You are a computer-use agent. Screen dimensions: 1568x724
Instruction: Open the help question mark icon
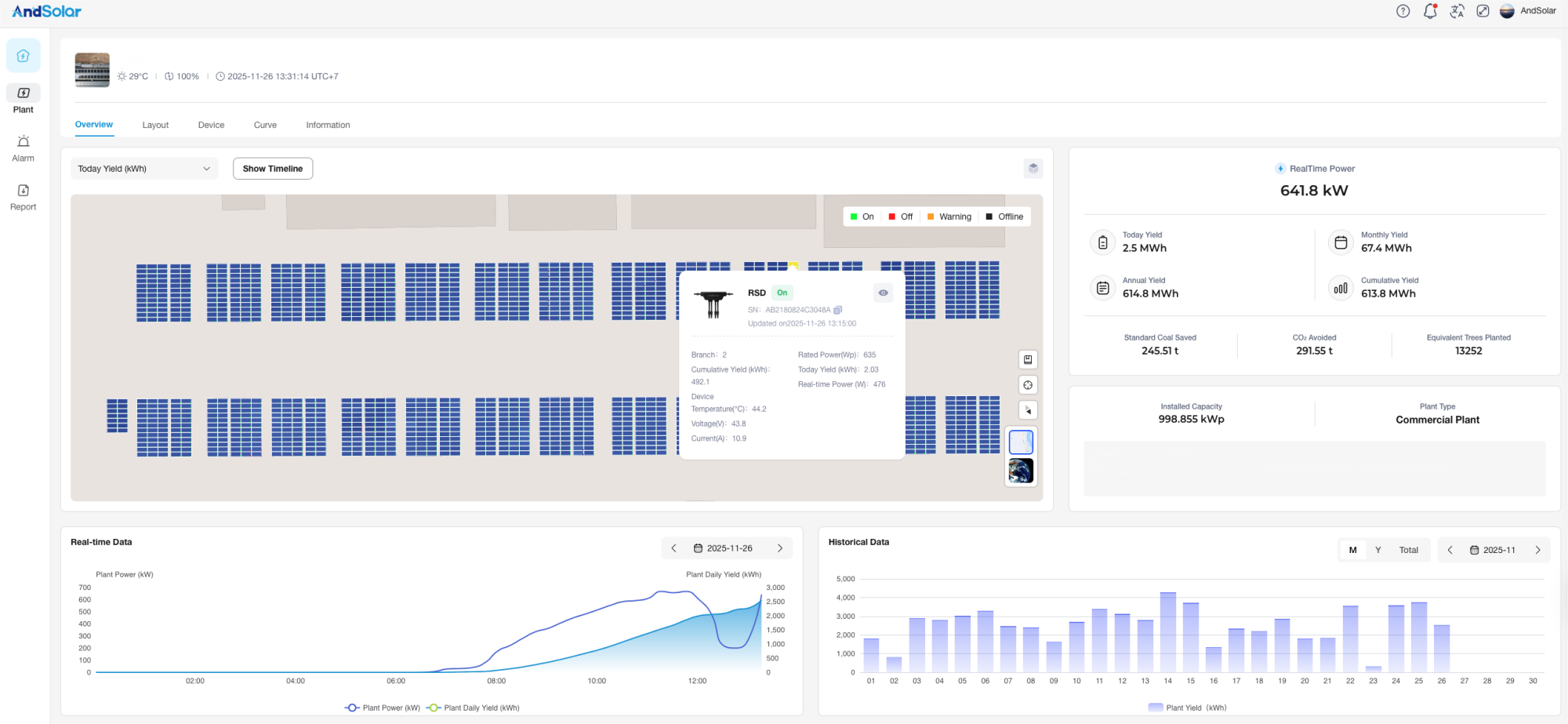coord(1403,11)
